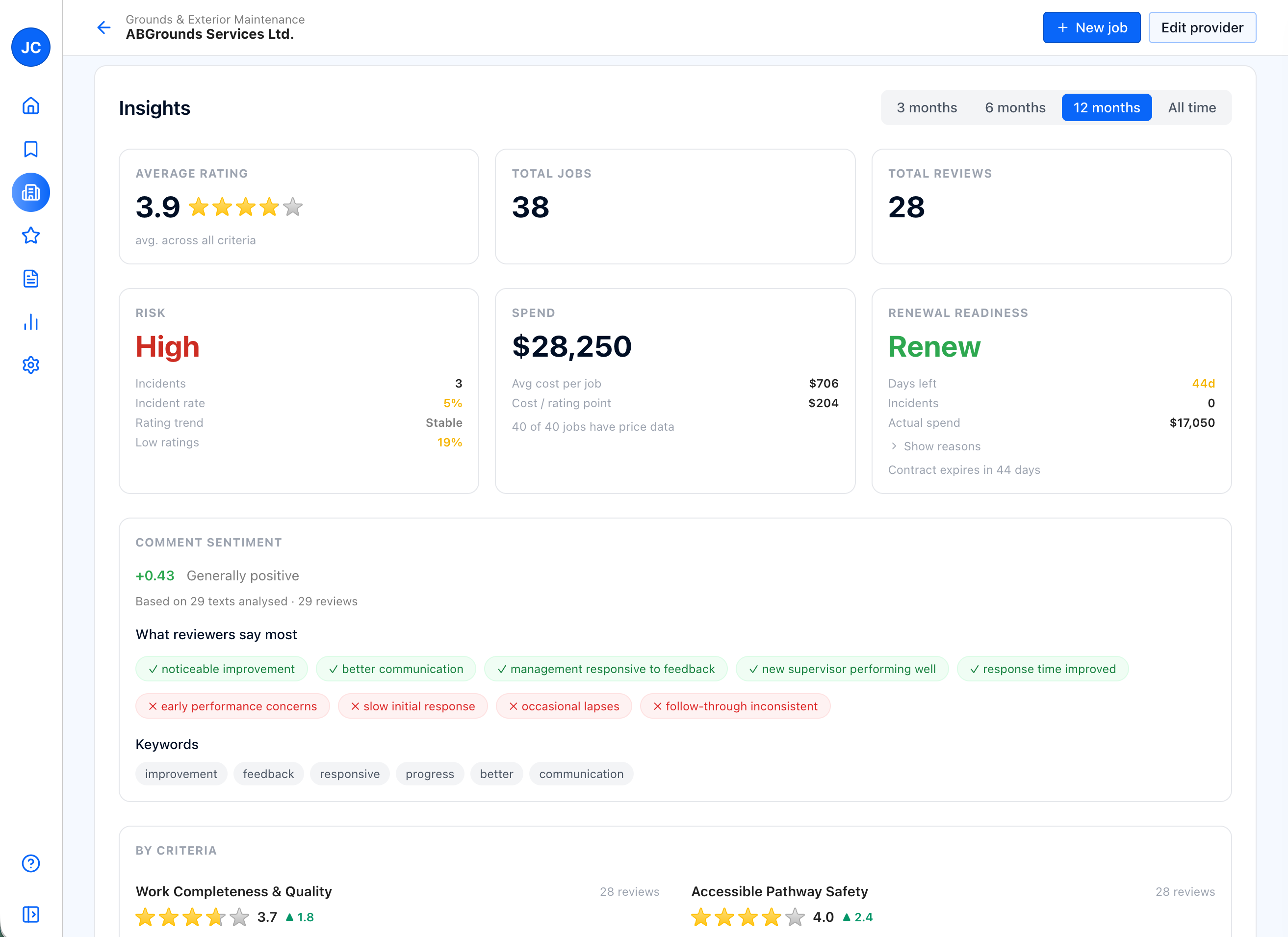This screenshot has width=1288, height=937.
Task: Open the star favorites icon in the sidebar
Action: (31, 235)
